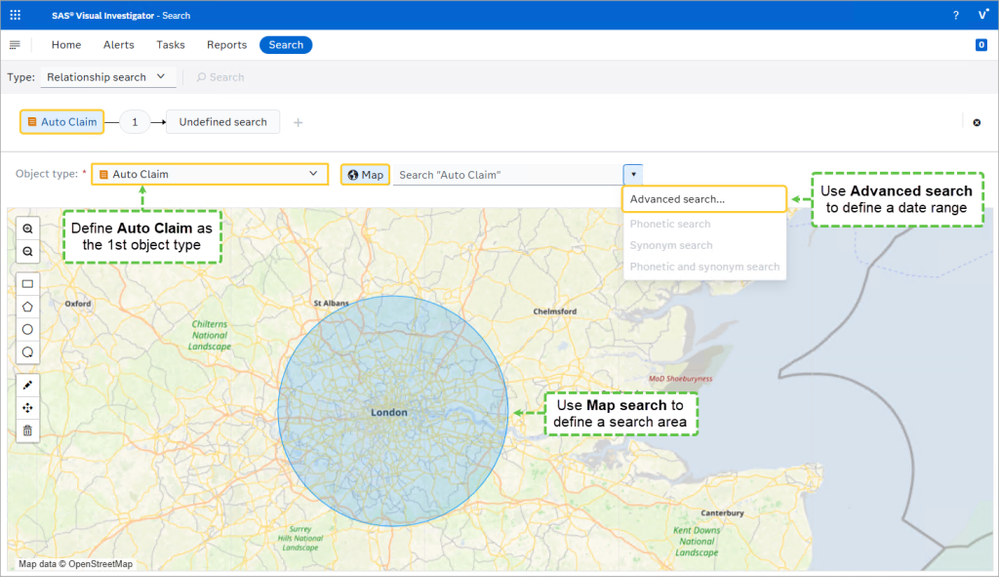Delete shapes with the trash icon

point(28,431)
